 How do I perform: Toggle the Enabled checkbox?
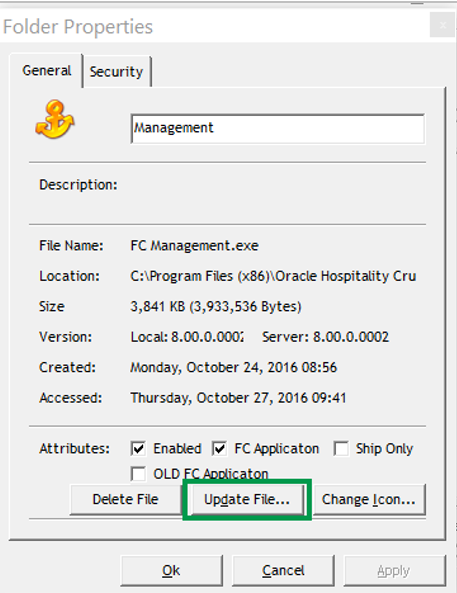point(138,449)
